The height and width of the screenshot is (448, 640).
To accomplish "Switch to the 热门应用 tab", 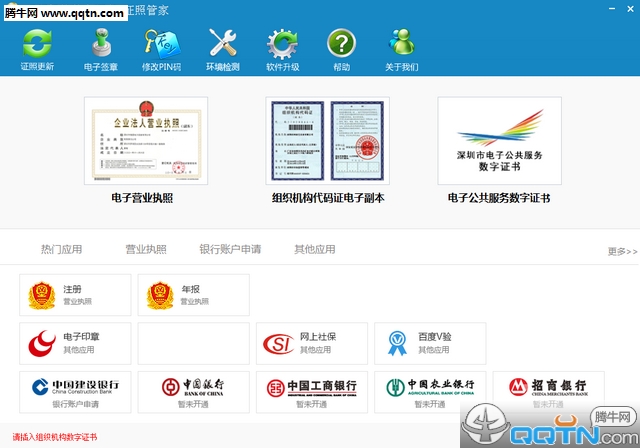I will (62, 249).
